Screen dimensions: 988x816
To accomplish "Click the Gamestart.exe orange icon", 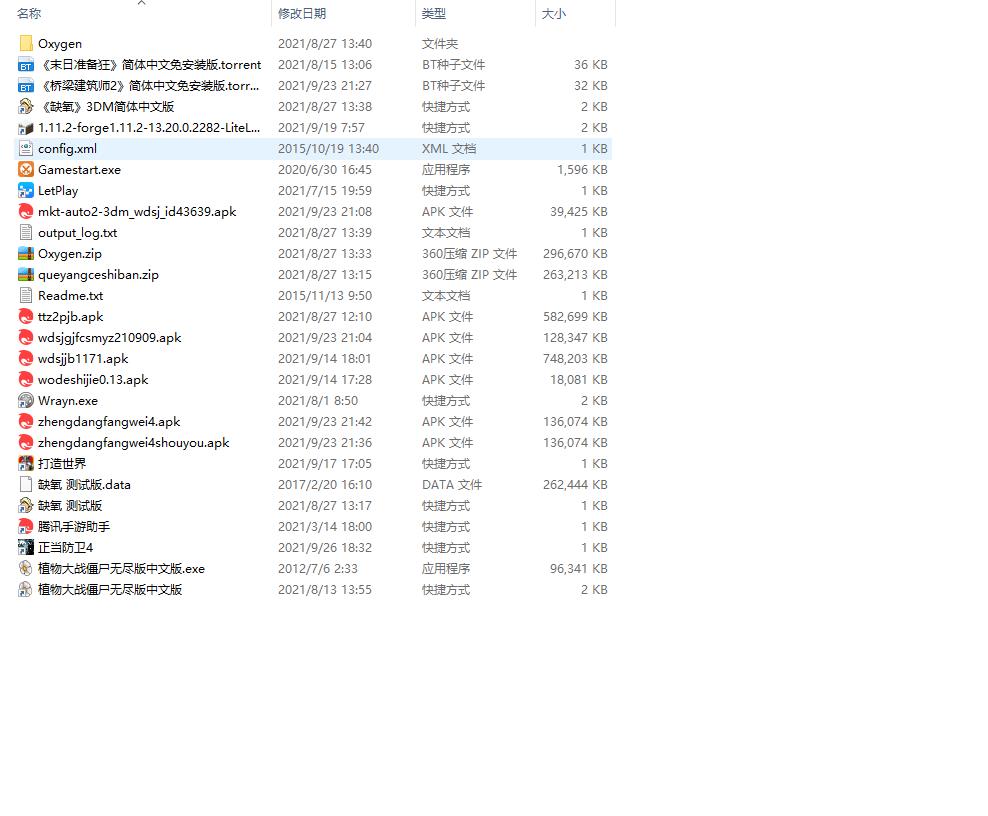I will [26, 170].
